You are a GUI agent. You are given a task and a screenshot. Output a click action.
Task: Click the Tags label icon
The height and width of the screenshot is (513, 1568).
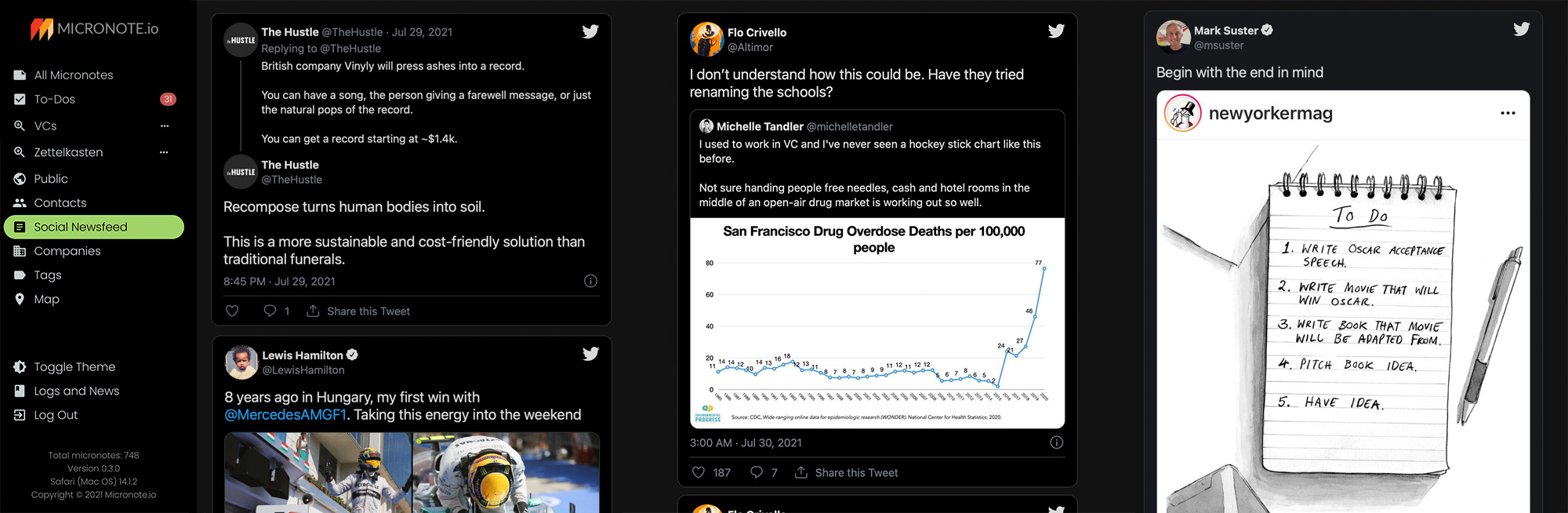point(20,275)
